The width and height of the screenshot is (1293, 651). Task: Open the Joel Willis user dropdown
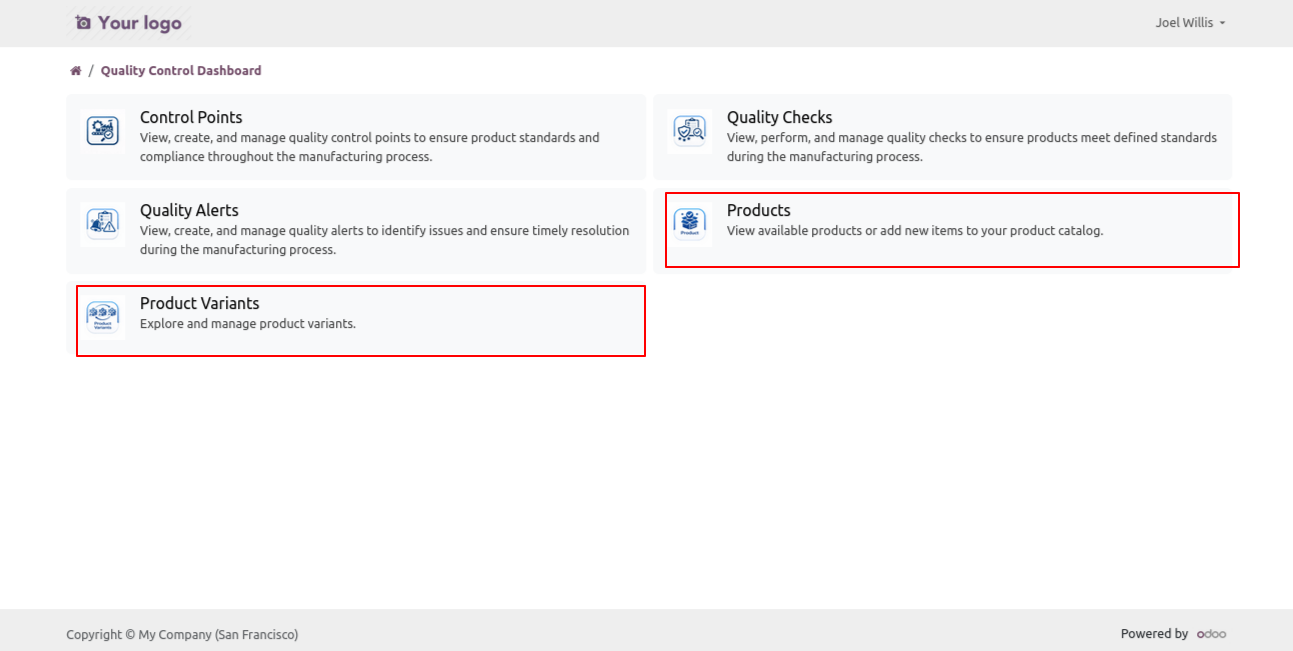click(1190, 23)
